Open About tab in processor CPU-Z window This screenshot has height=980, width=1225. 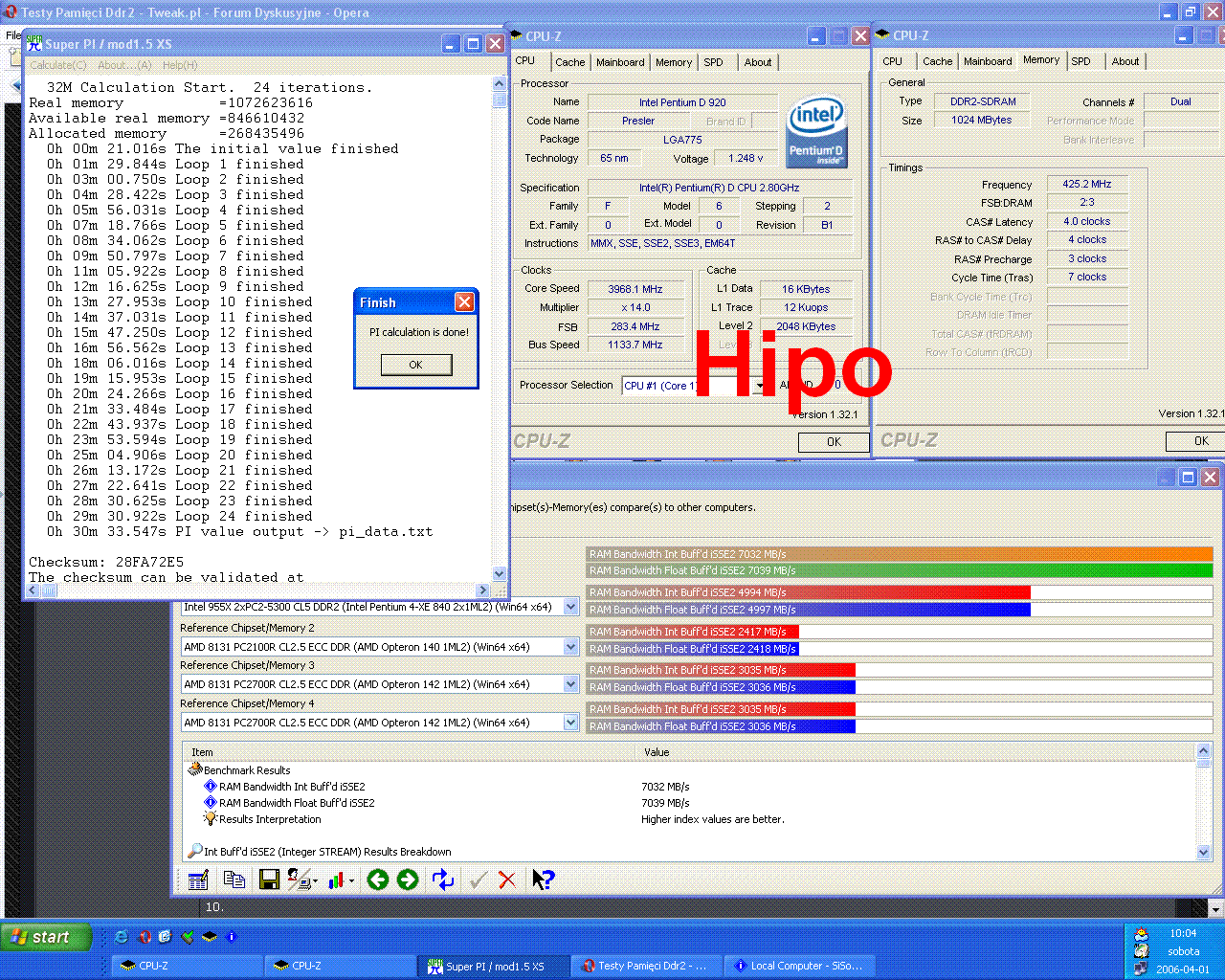coord(758,62)
